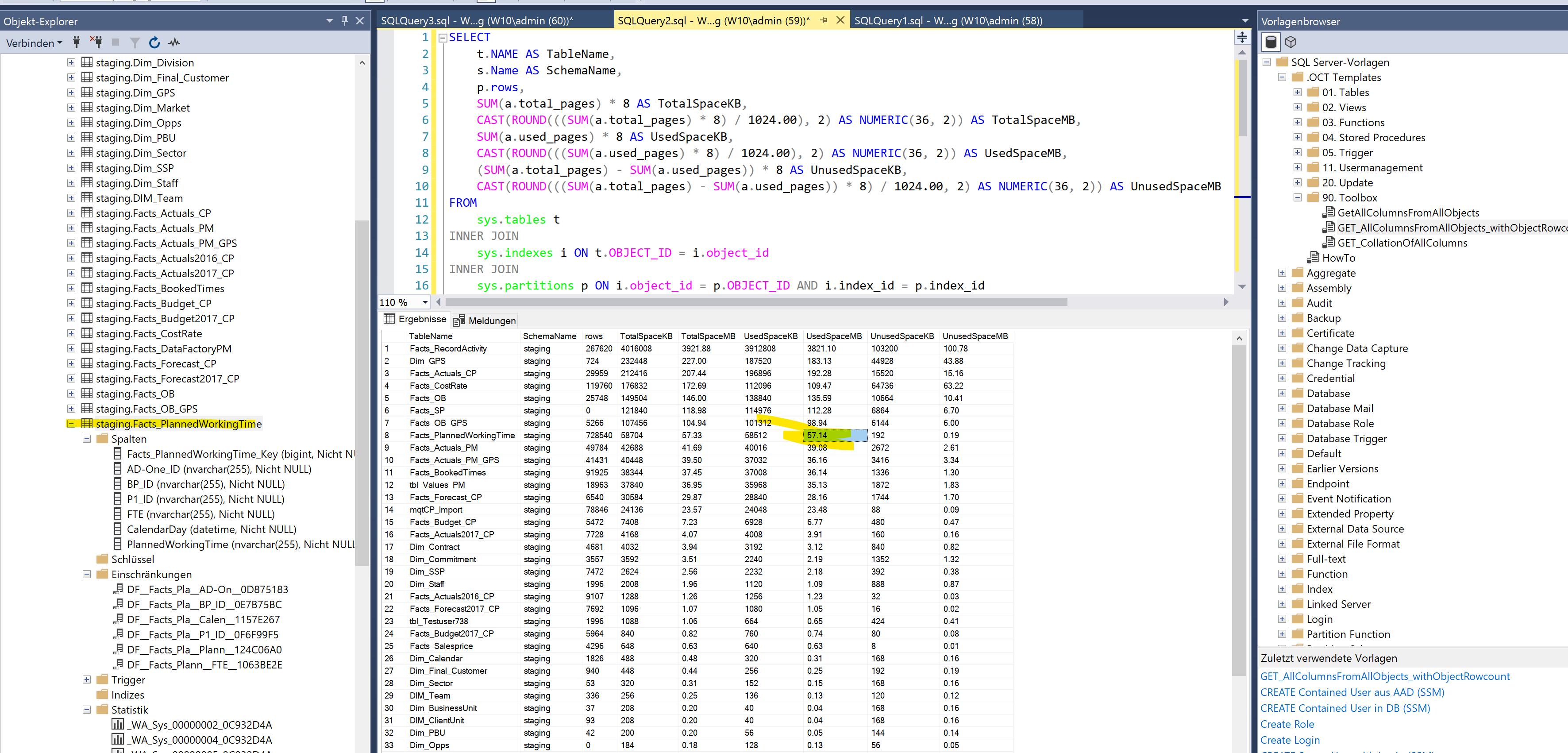This screenshot has height=753, width=1568.
Task: Toggle the pin on SQLQuery2.sql tab
Action: tap(824, 20)
